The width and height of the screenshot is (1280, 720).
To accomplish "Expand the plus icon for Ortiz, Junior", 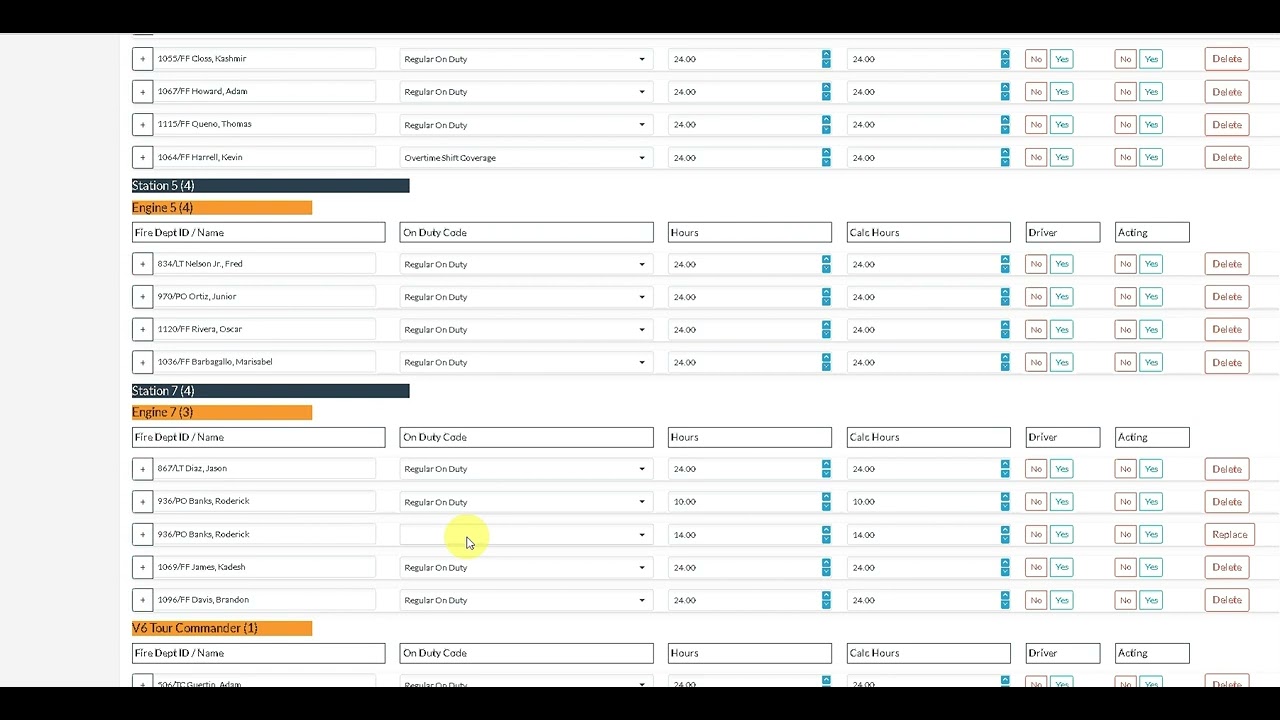I will pos(142,297).
